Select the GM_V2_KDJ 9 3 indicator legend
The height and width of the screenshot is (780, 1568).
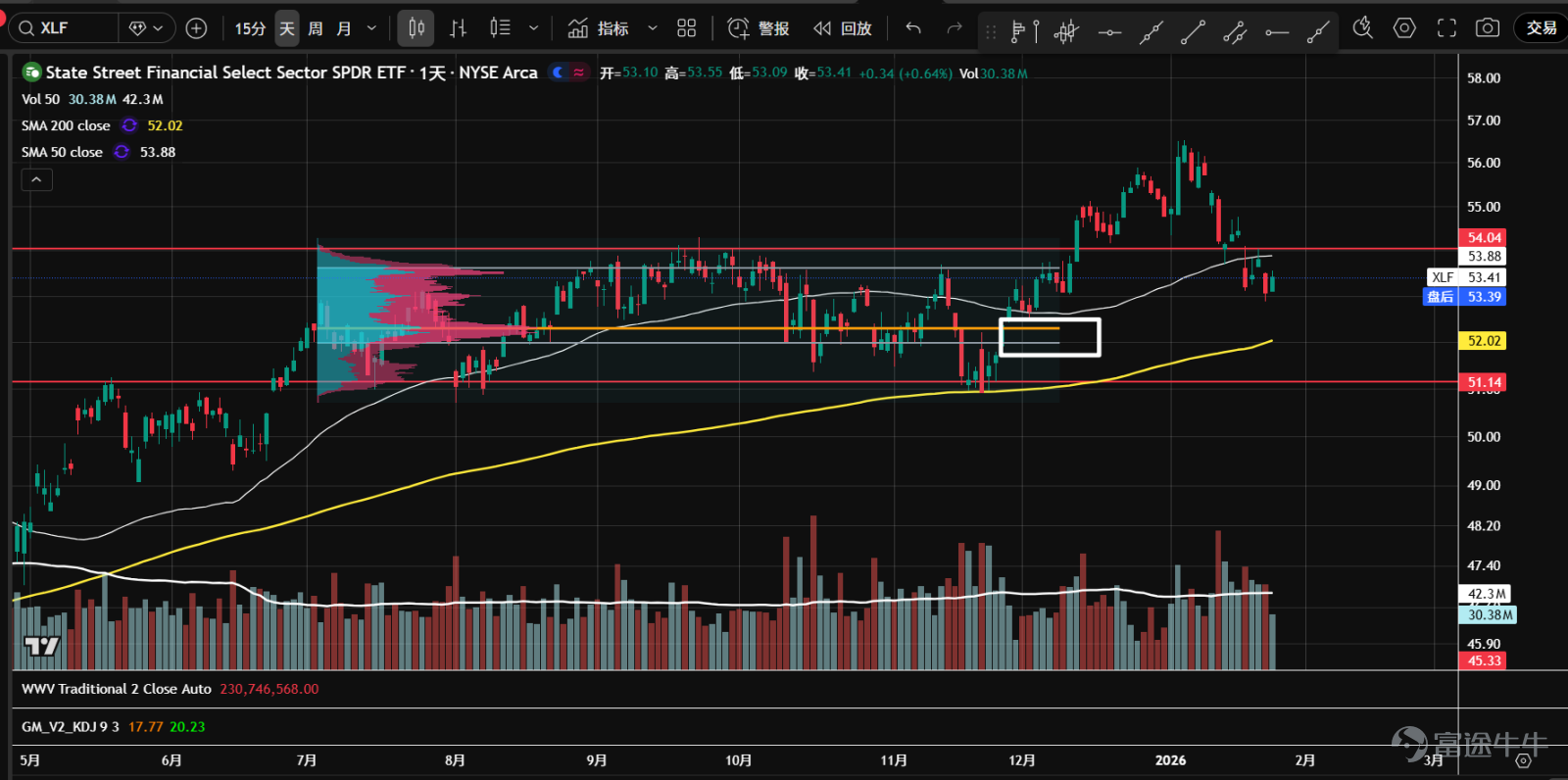(71, 727)
